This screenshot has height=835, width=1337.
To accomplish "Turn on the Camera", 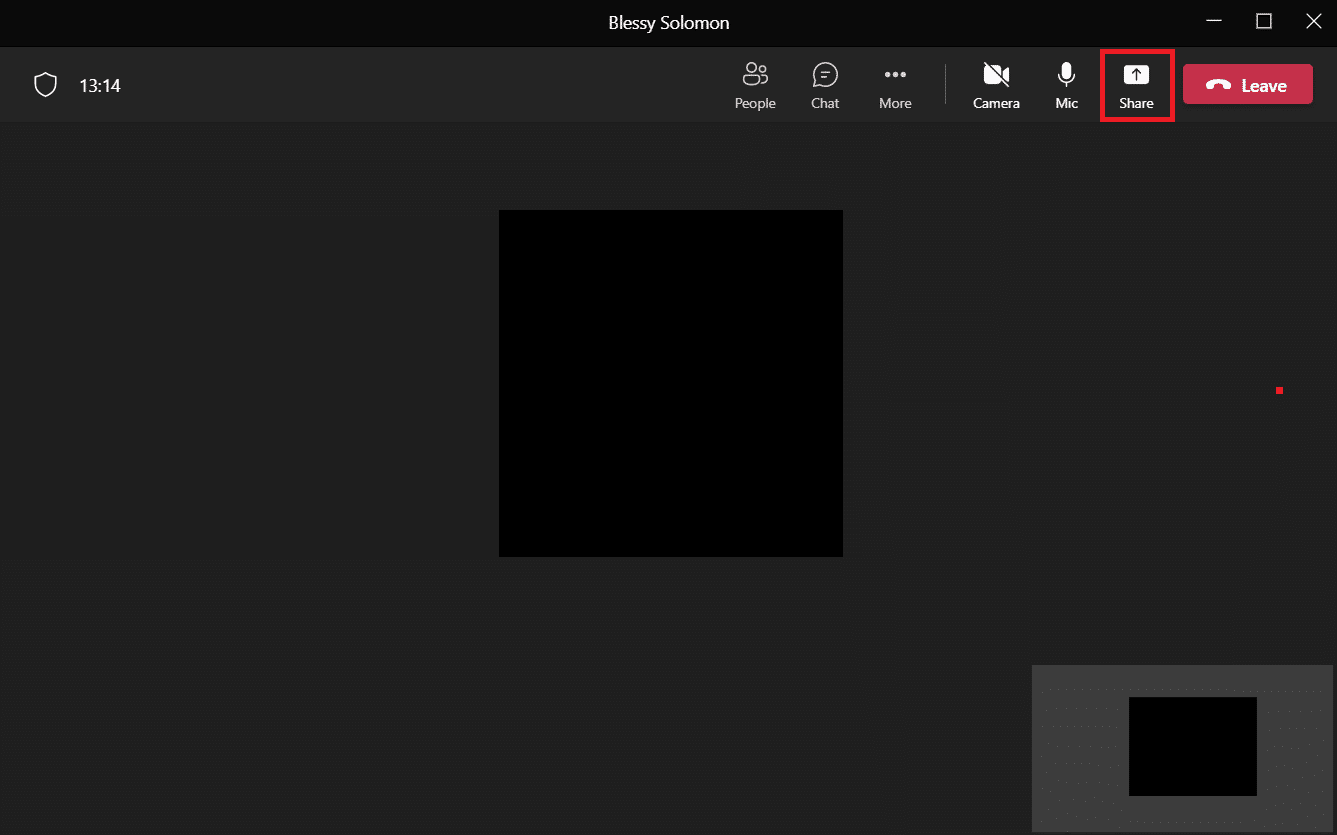I will coord(996,85).
